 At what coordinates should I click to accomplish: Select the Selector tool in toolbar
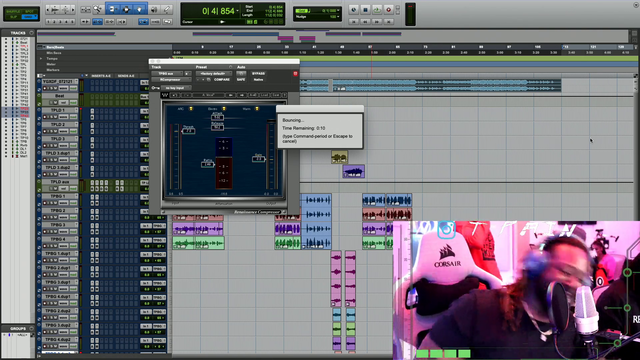126,9
